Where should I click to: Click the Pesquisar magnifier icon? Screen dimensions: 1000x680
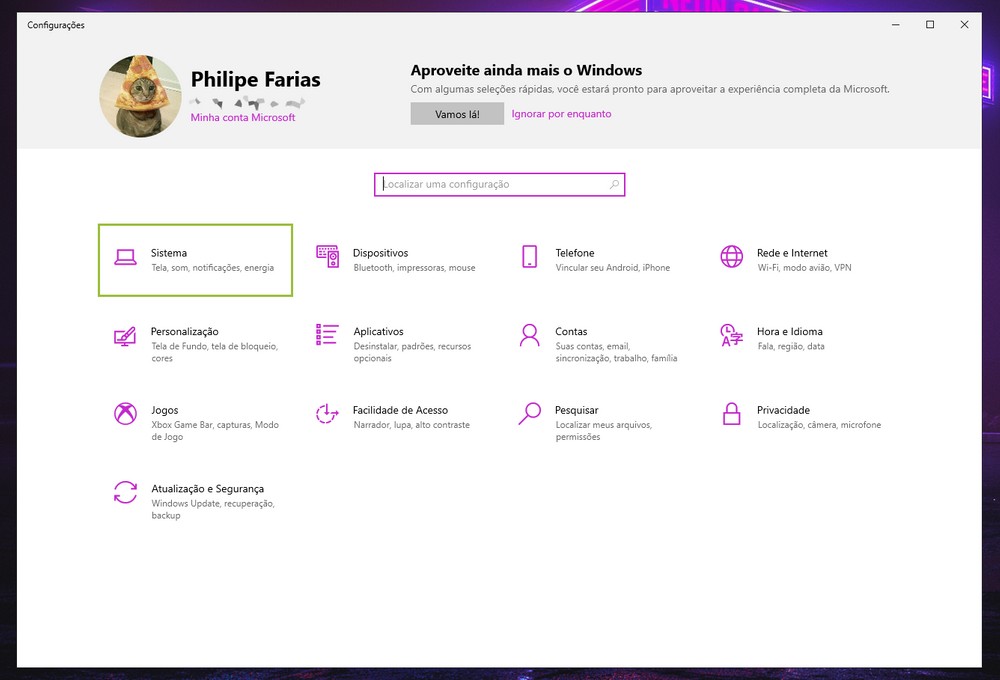click(x=529, y=413)
